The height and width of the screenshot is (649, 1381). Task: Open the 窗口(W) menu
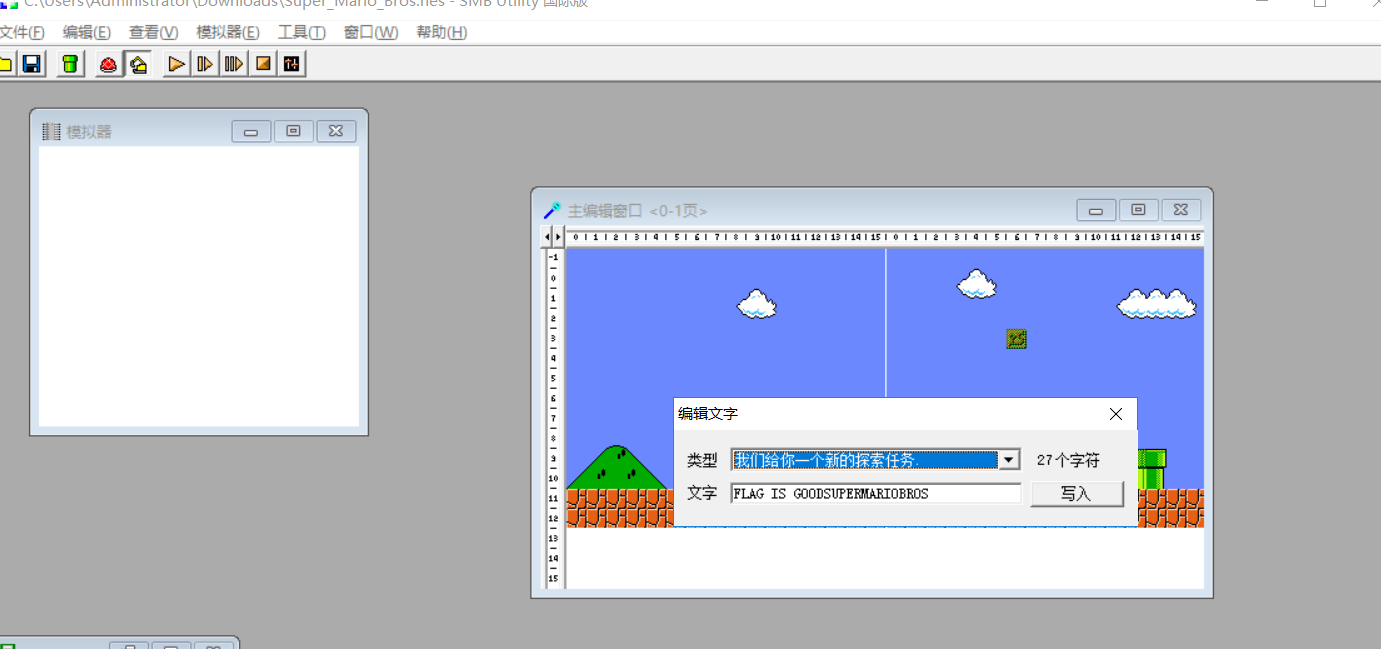click(x=371, y=32)
